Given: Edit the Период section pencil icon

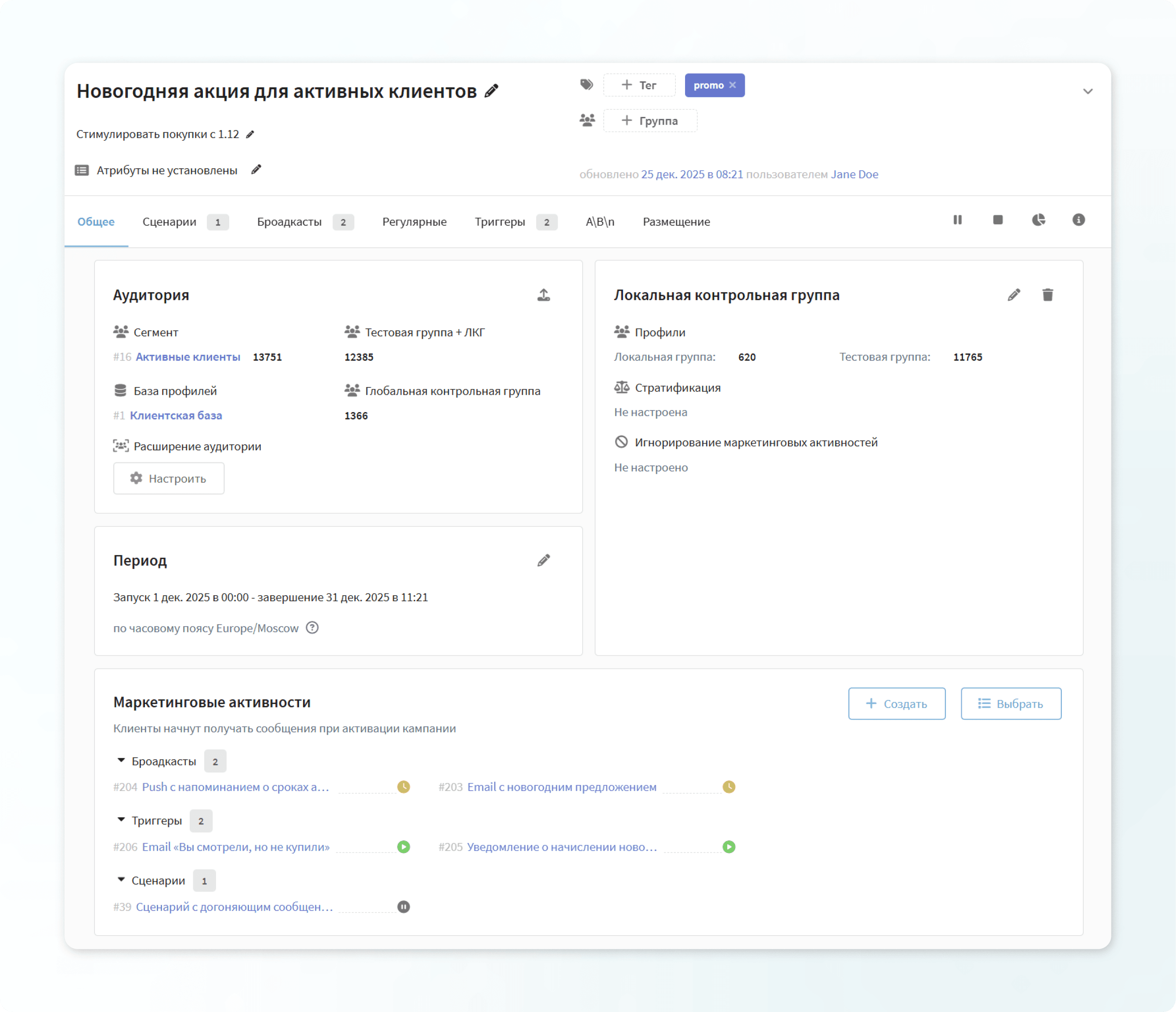Looking at the screenshot, I should pos(544,560).
